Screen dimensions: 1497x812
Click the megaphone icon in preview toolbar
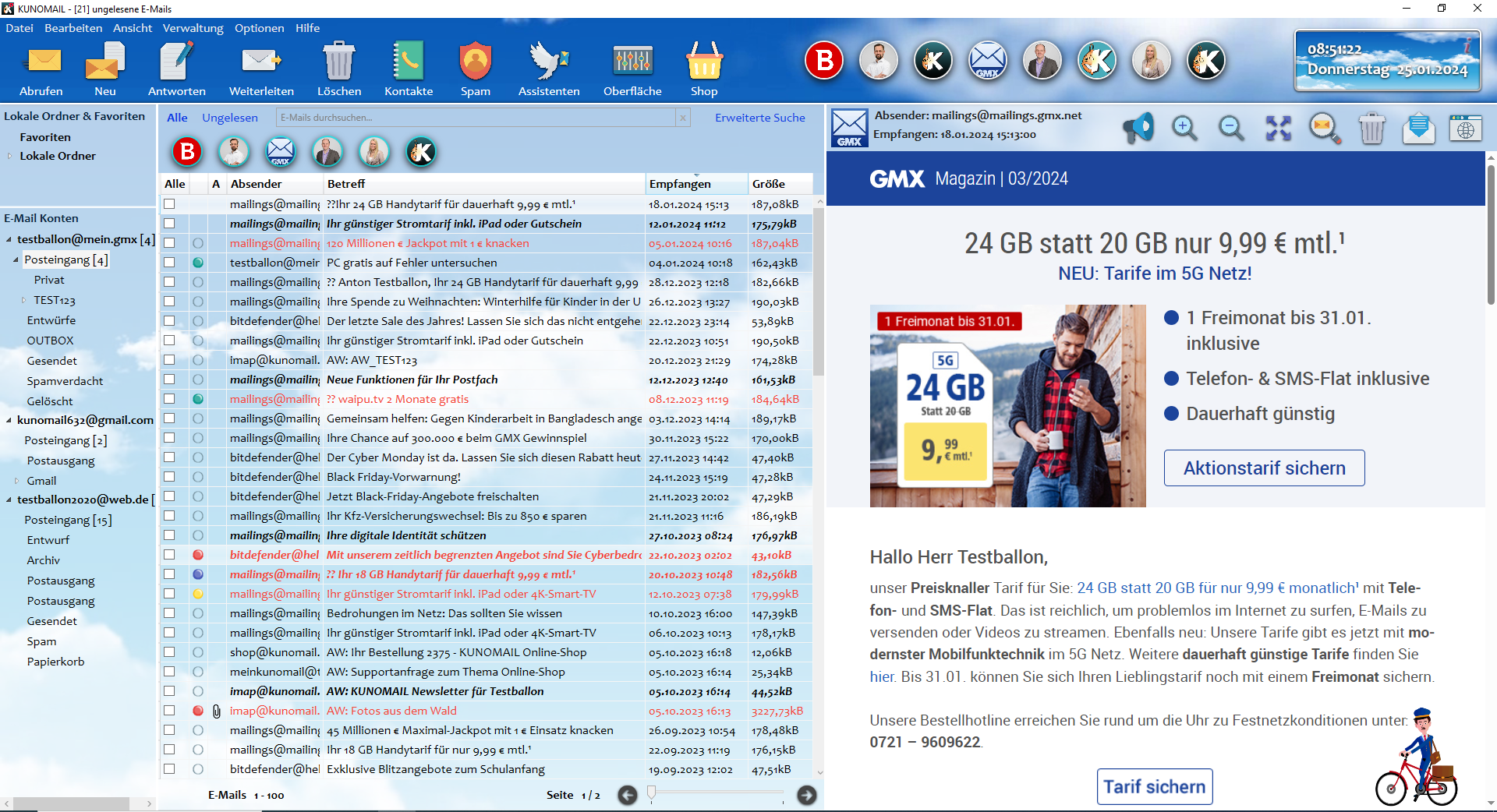(1138, 128)
